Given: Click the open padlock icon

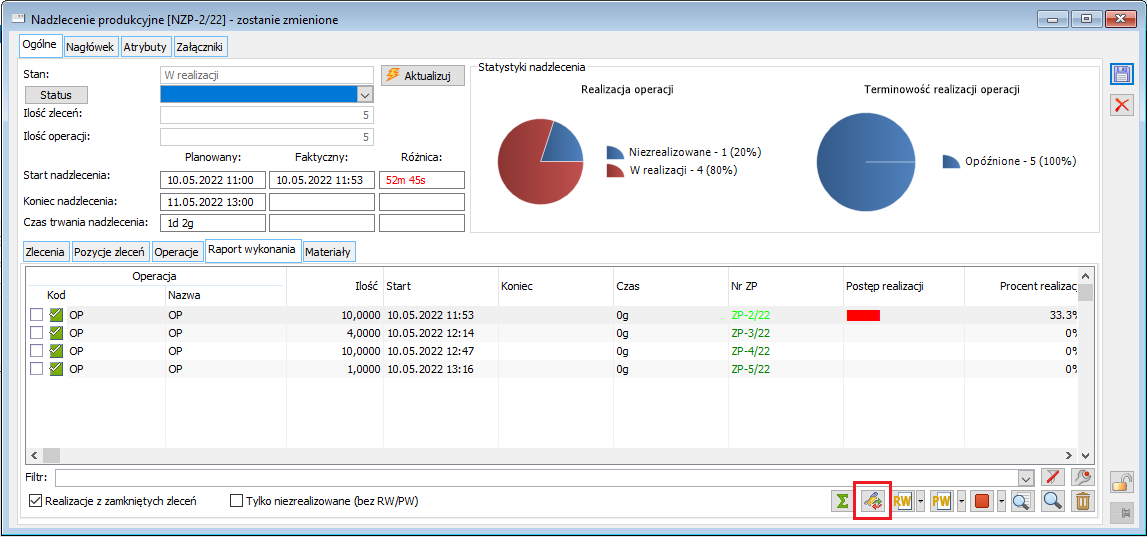Looking at the screenshot, I should 1121,482.
